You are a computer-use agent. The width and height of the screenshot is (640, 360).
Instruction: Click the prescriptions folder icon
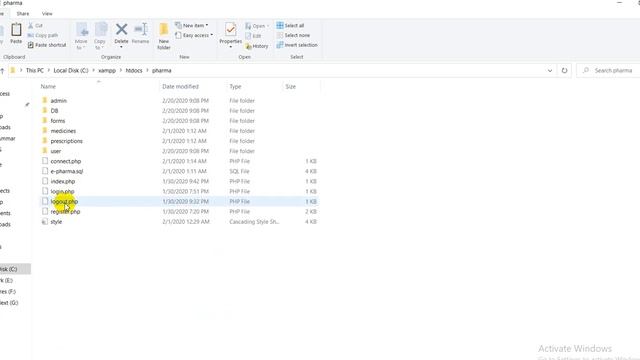pyautogui.click(x=45, y=141)
